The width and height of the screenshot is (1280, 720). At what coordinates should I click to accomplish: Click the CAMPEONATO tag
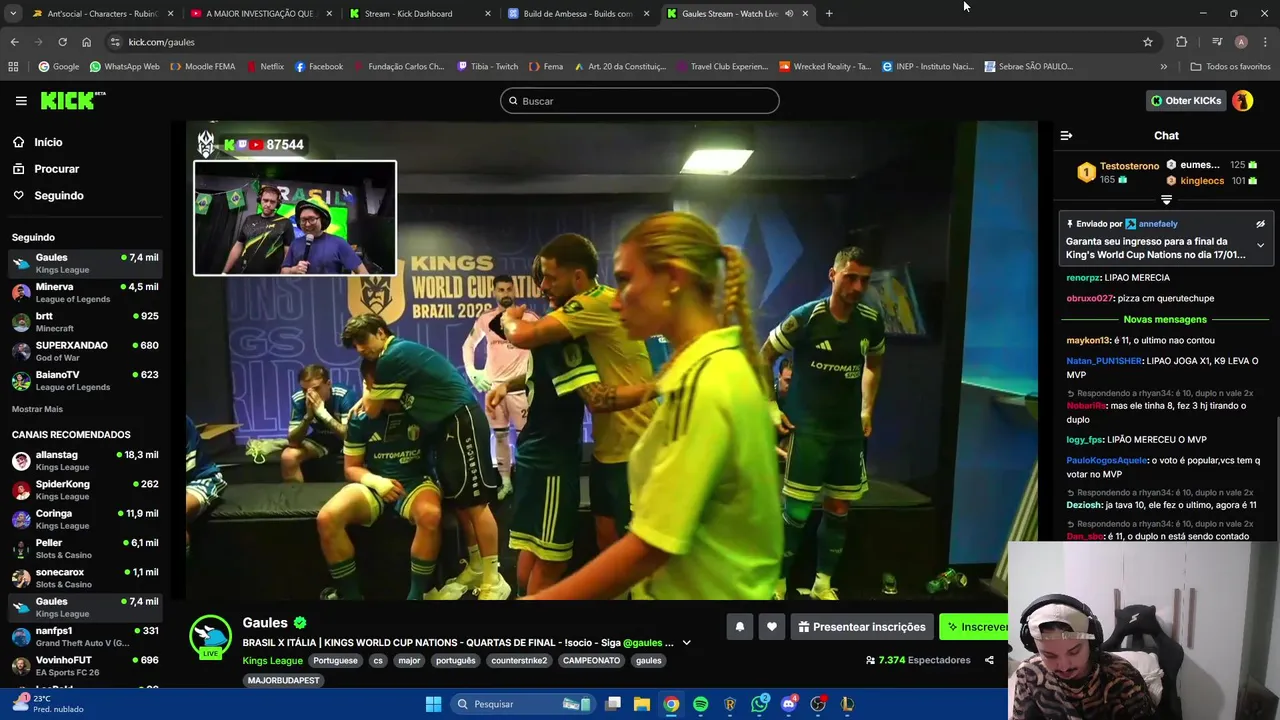point(591,661)
